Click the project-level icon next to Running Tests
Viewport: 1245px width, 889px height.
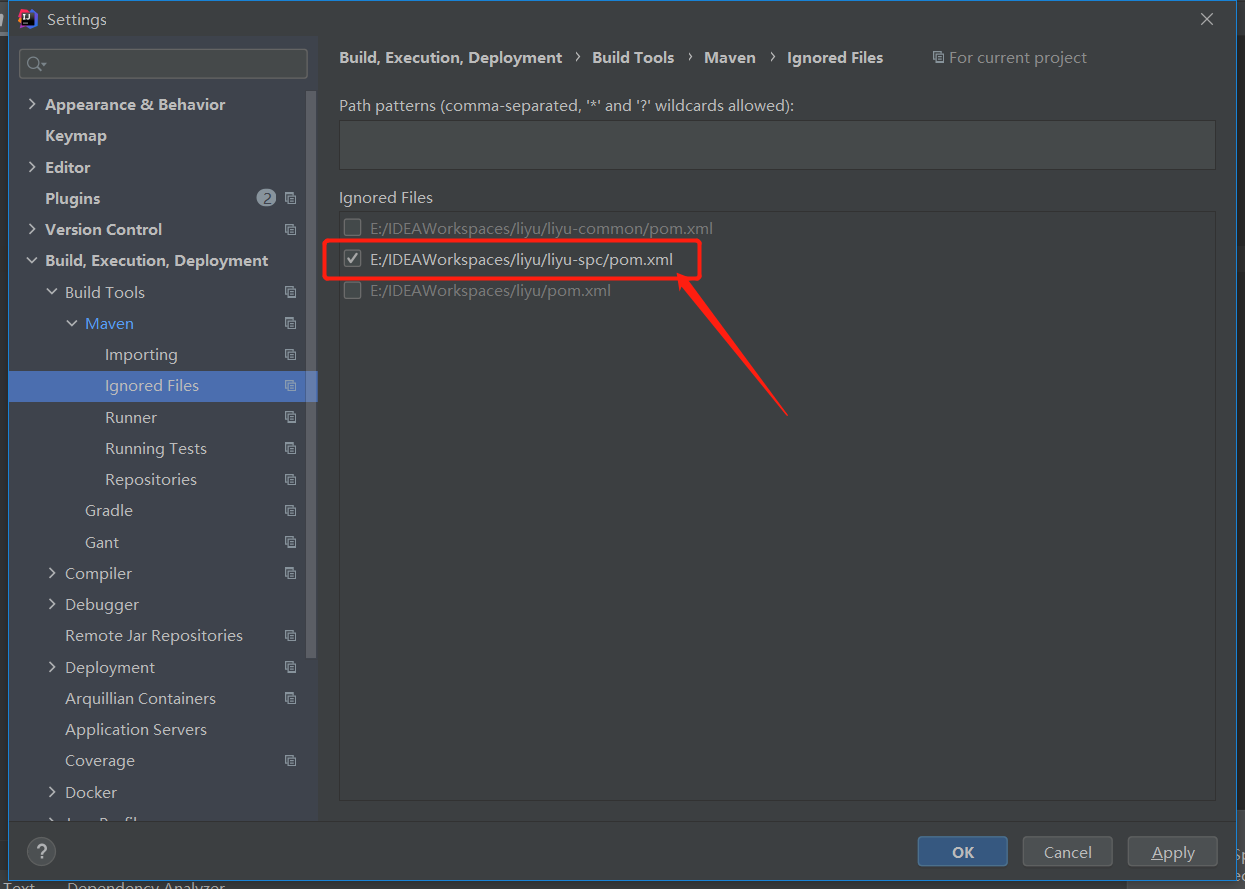[x=290, y=448]
